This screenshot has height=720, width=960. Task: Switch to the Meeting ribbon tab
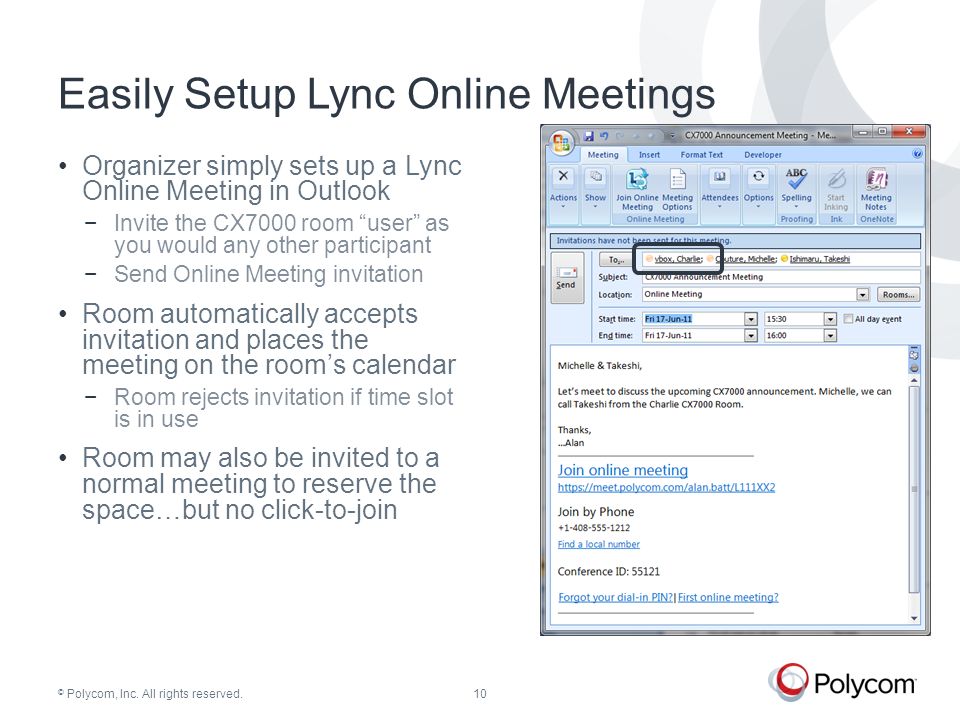point(603,155)
